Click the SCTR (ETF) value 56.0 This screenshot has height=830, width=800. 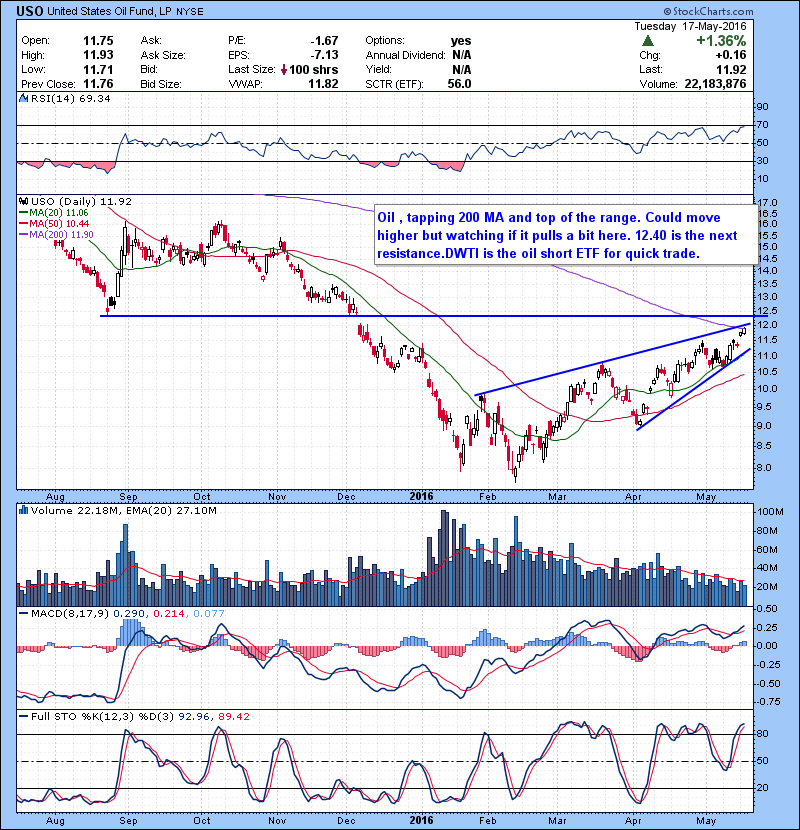tap(459, 84)
